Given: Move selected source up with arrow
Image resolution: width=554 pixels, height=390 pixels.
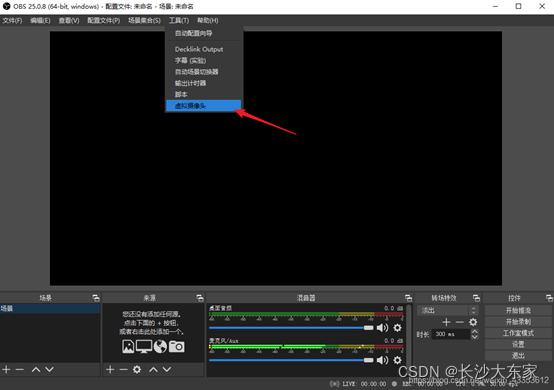Looking at the screenshot, I should click(153, 370).
